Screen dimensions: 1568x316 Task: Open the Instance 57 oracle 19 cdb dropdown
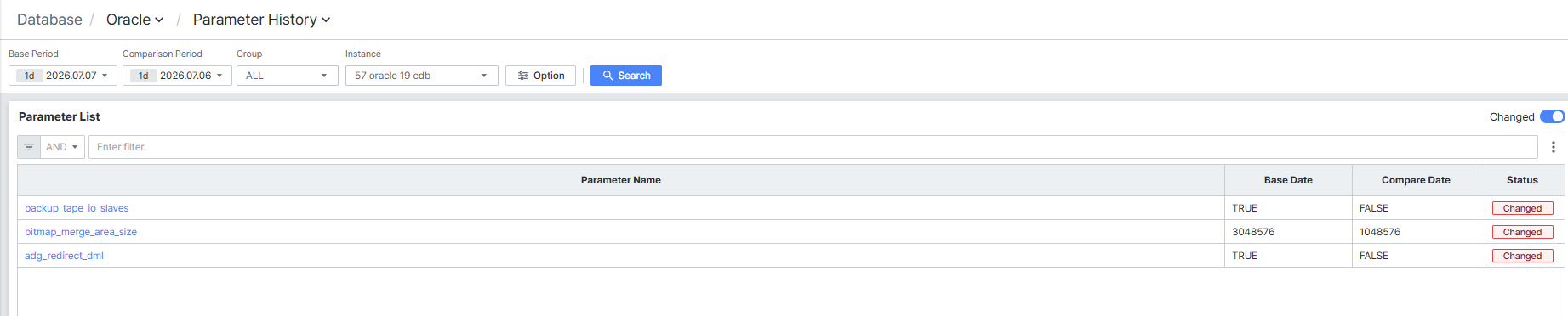(x=422, y=76)
